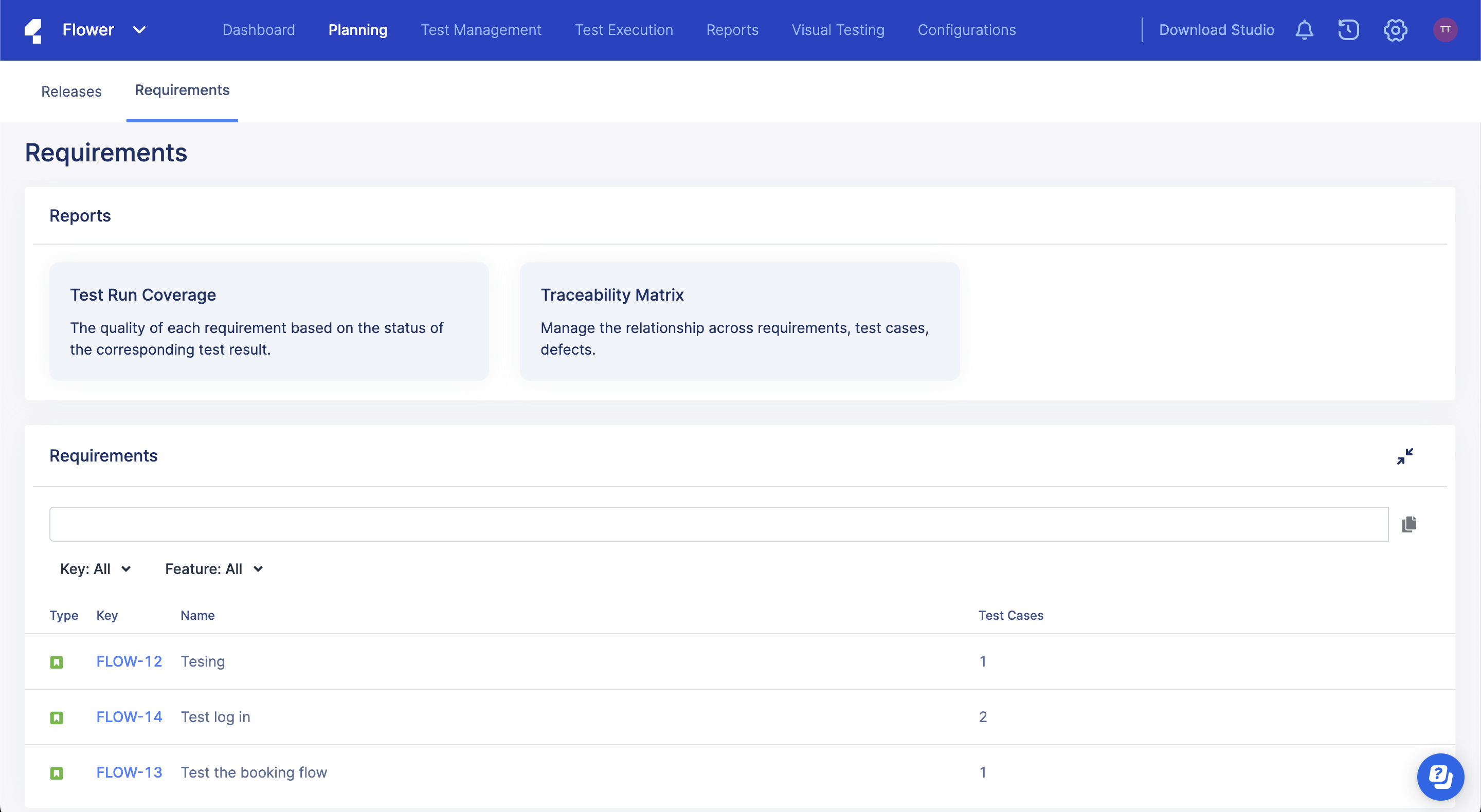
Task: Click the story type icon for FLOW-12
Action: tap(57, 662)
